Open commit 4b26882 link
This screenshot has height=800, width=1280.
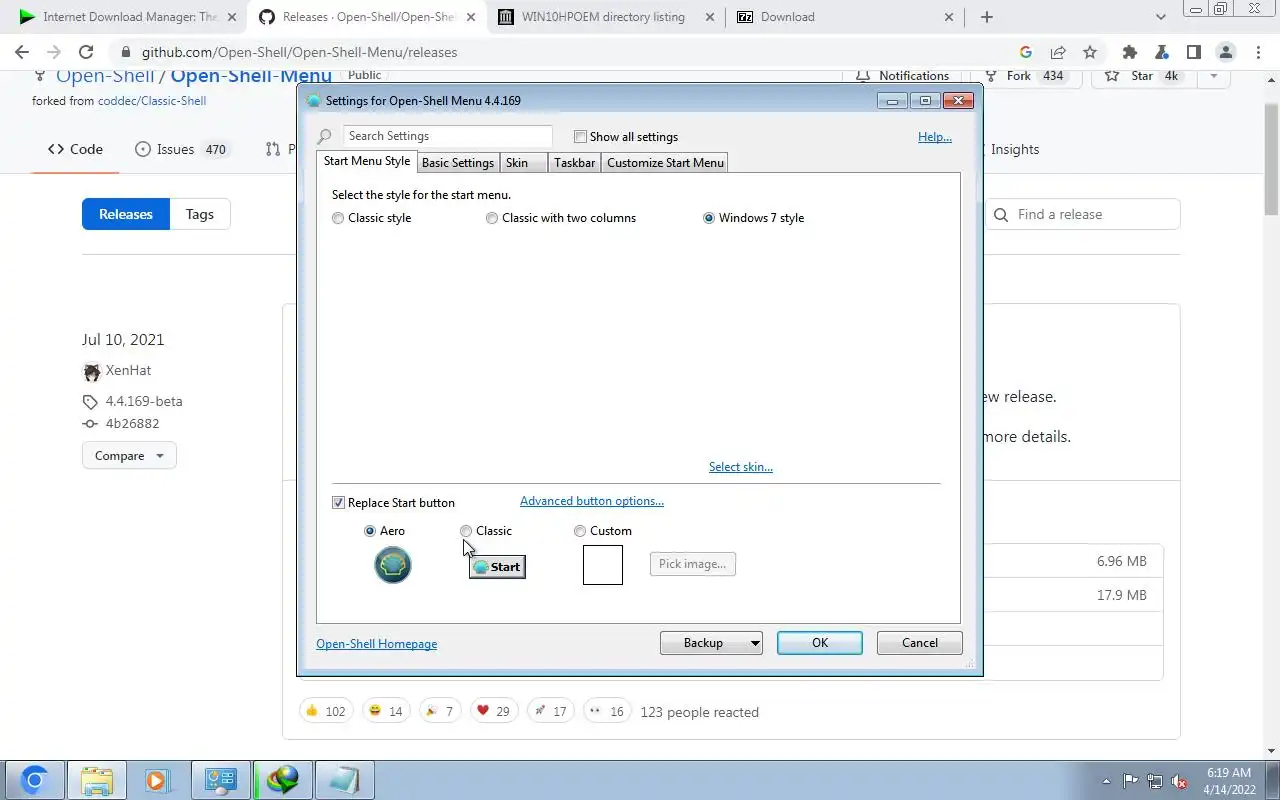click(132, 423)
